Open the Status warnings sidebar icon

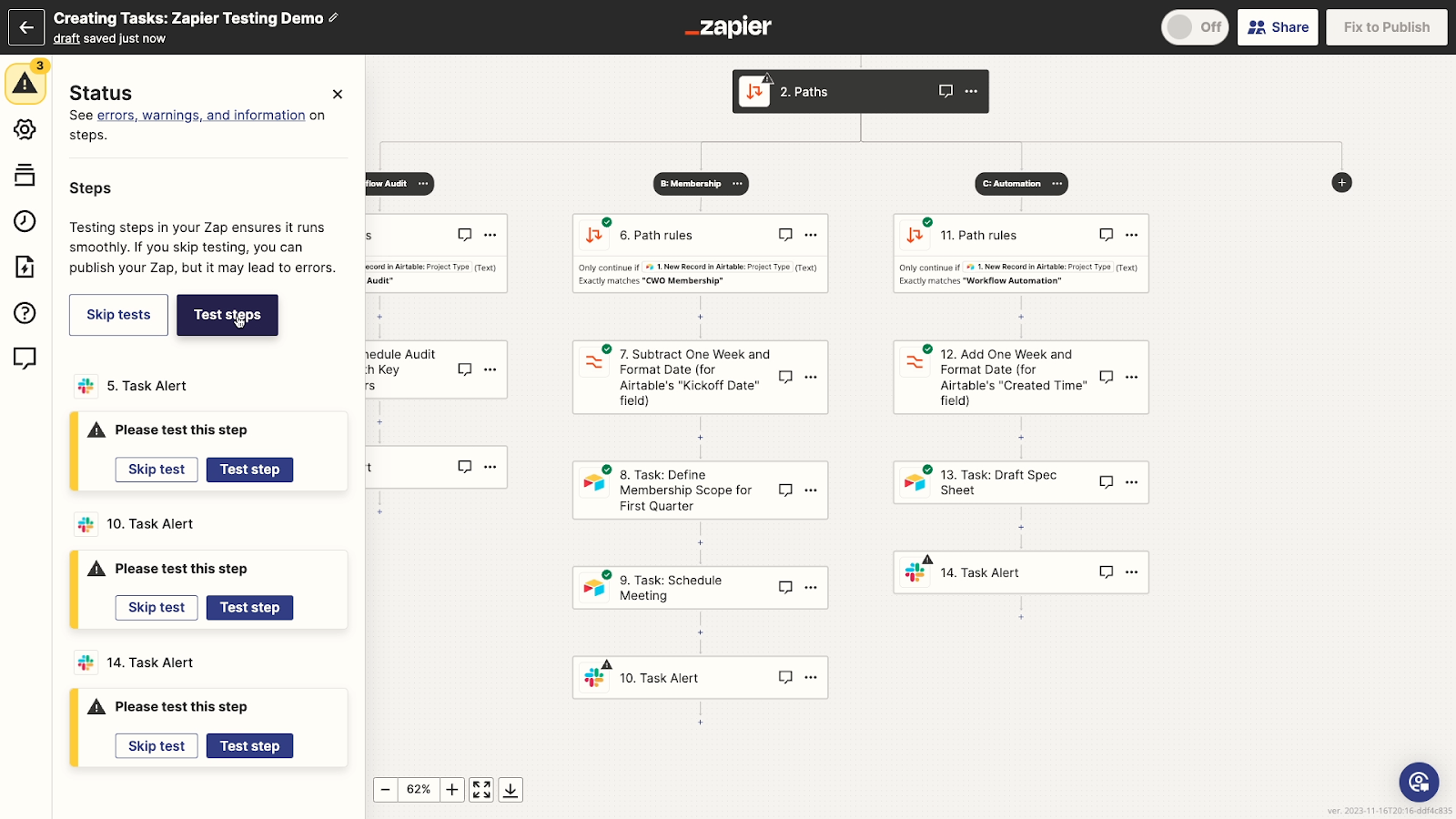click(x=25, y=83)
